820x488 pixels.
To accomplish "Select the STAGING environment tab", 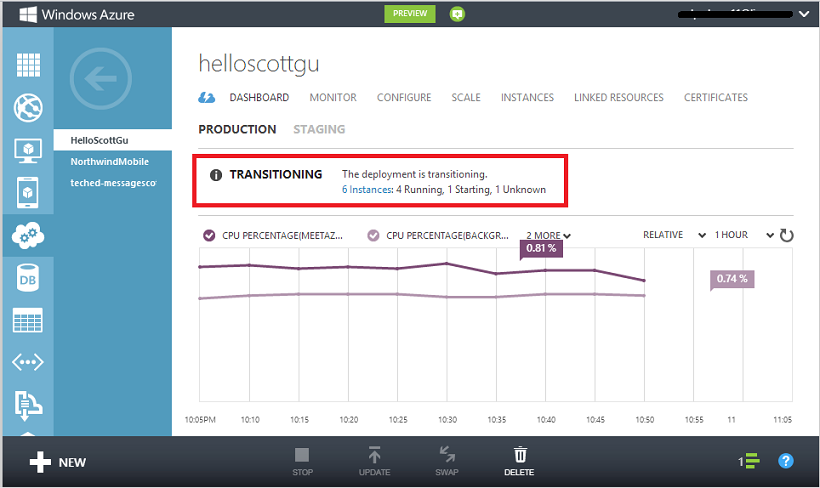I will pyautogui.click(x=319, y=129).
